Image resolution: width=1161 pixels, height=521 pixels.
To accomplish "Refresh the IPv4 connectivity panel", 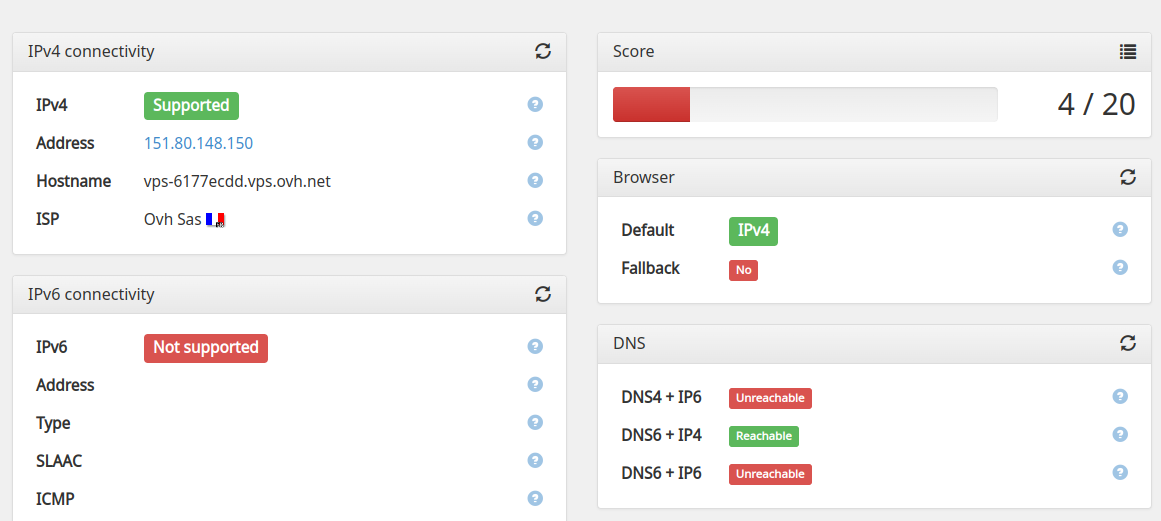I will coord(543,51).
